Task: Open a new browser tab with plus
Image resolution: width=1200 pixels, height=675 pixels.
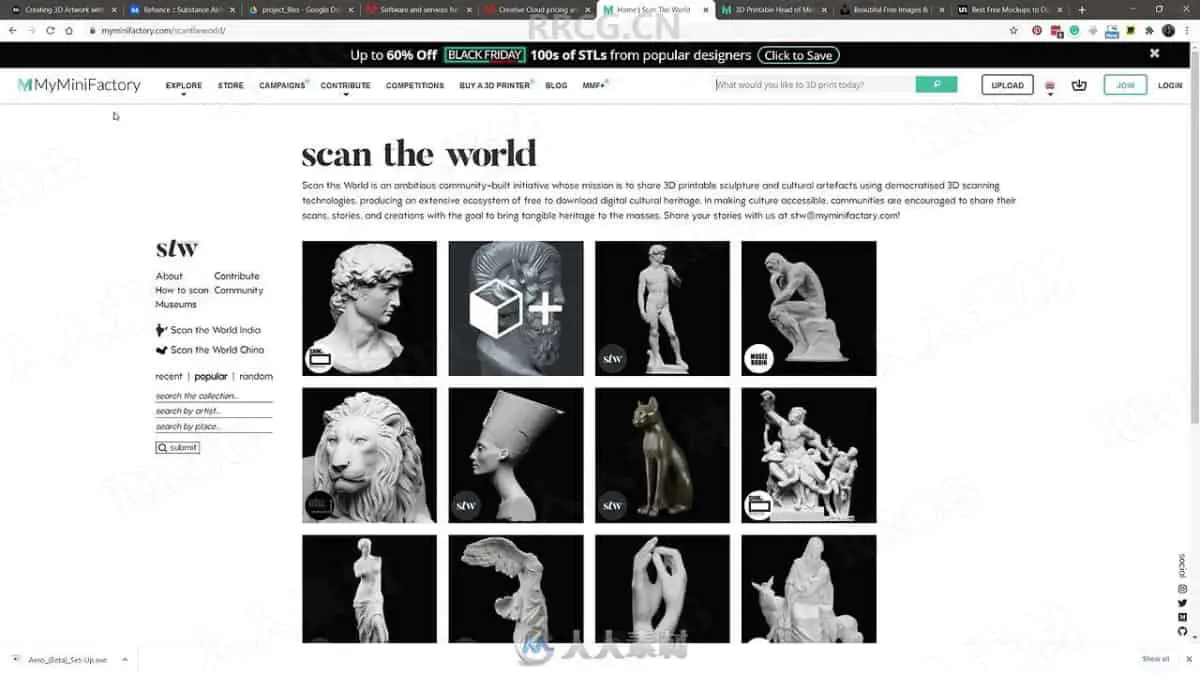Action: pos(1081,9)
